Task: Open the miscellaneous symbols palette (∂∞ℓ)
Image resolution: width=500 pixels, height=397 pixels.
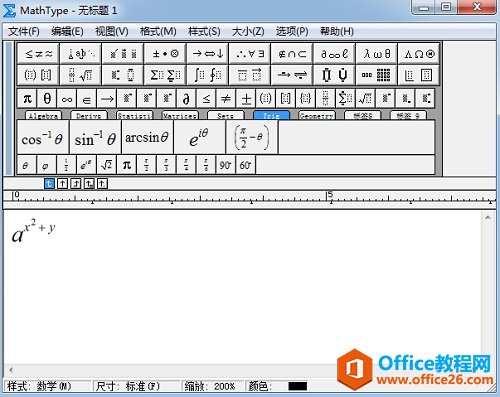Action: coord(334,54)
